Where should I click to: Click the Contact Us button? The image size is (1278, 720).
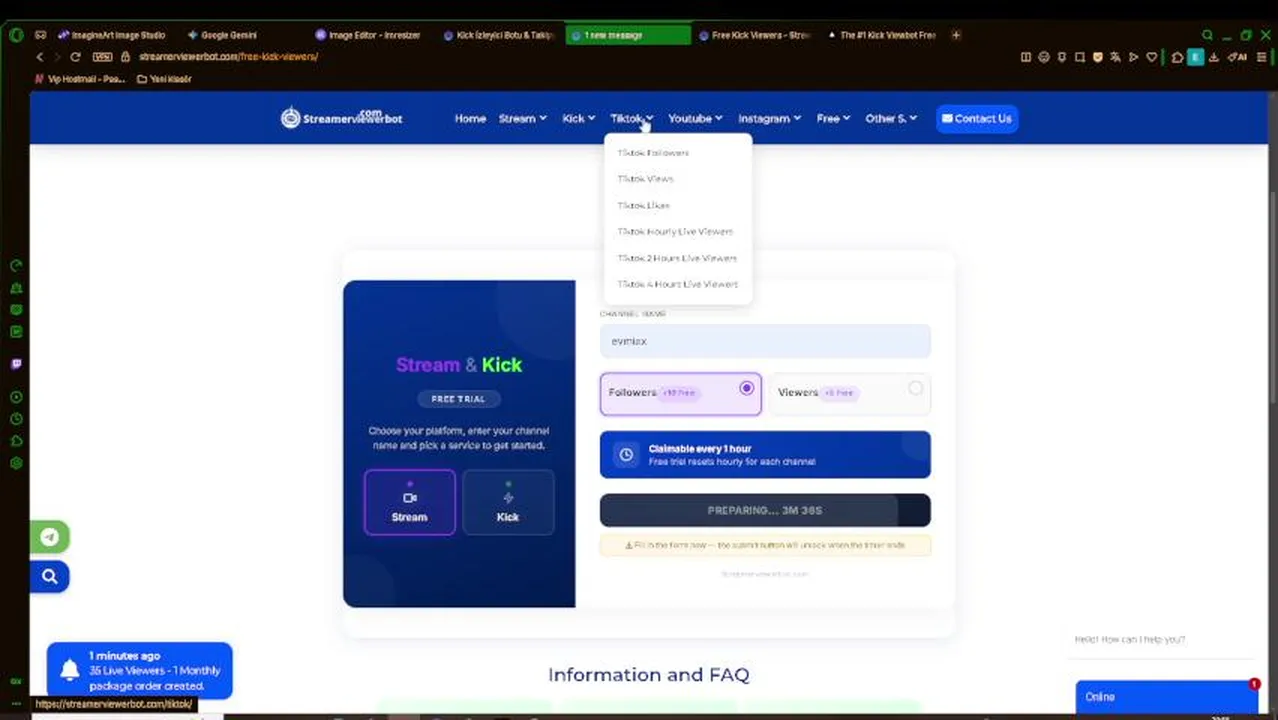click(x=977, y=118)
